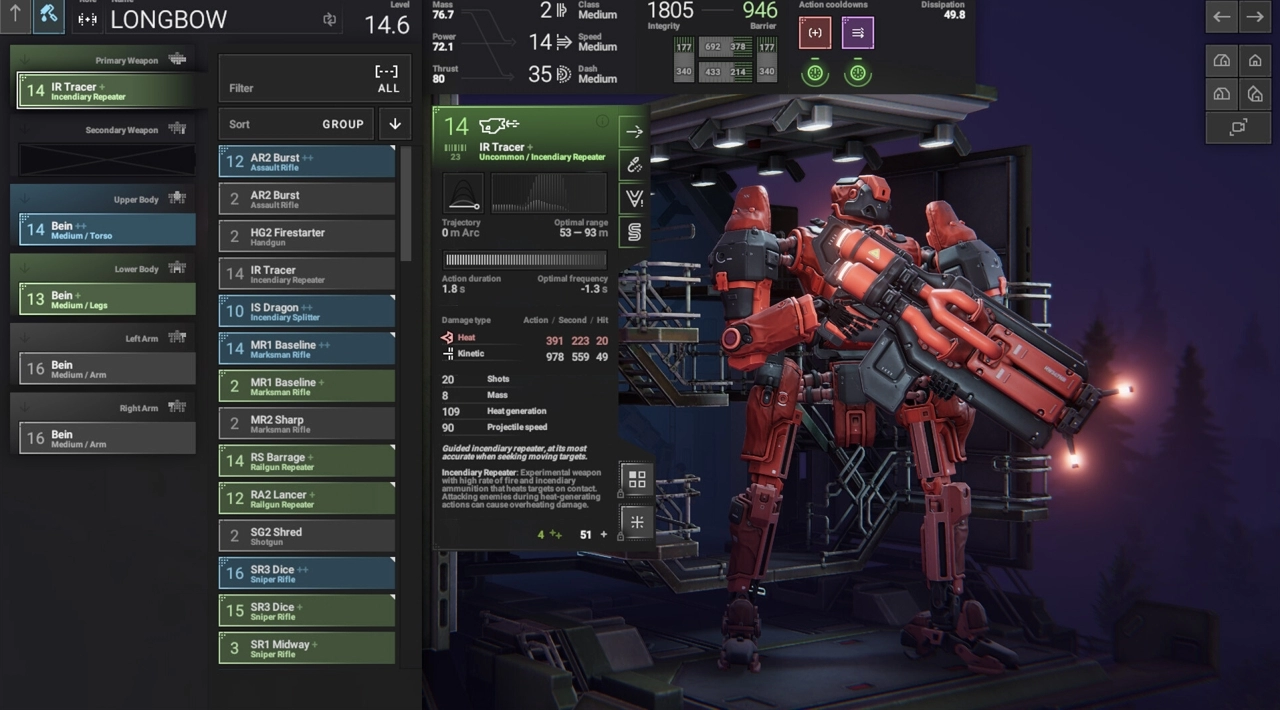The height and width of the screenshot is (710, 1280).
Task: Open the Filter ALL selector
Action: click(x=314, y=79)
